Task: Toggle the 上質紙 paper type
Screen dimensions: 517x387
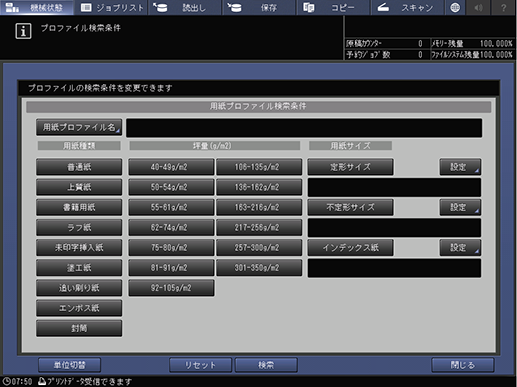Action: [79, 187]
